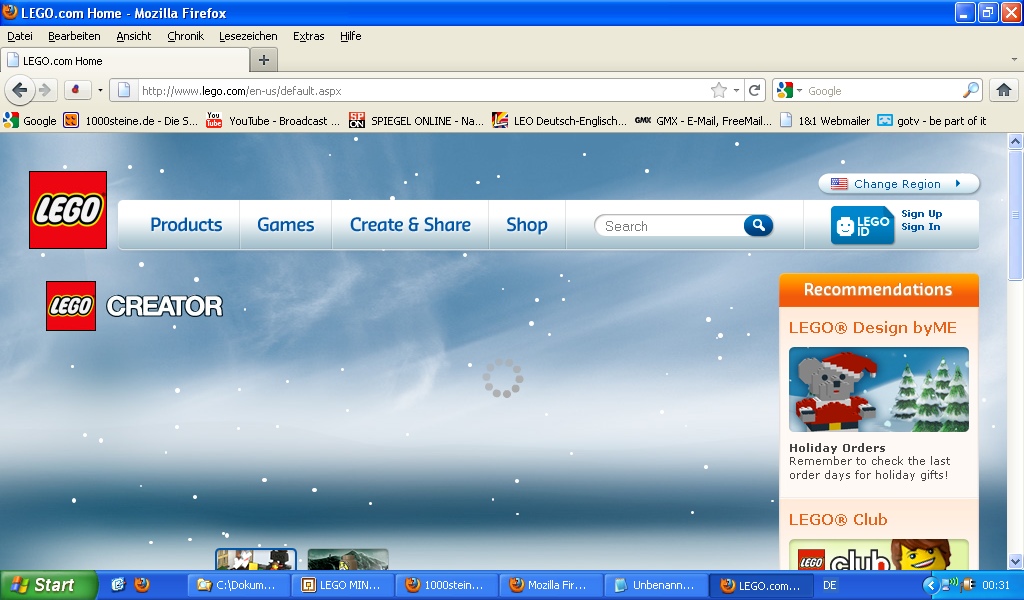Launch Firefox from the quick launch icon
Viewport: 1024px width, 600px height.
click(x=142, y=585)
